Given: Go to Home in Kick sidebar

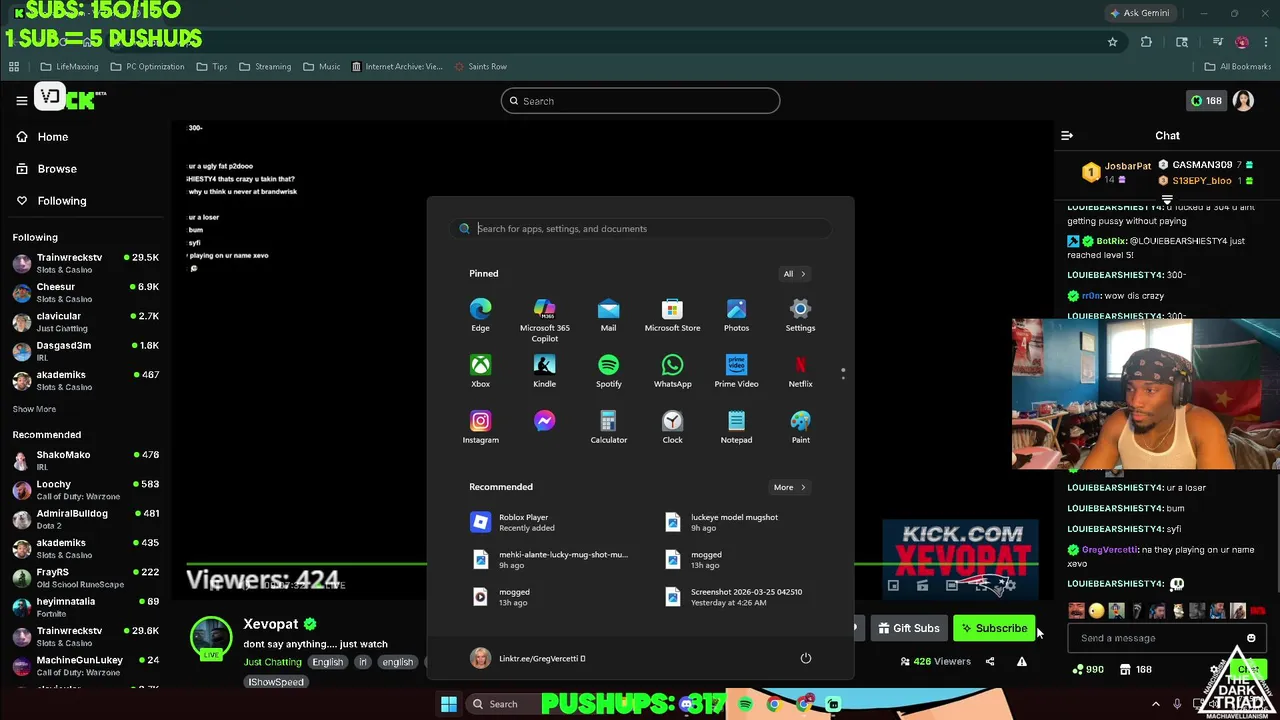Looking at the screenshot, I should [x=43, y=137].
